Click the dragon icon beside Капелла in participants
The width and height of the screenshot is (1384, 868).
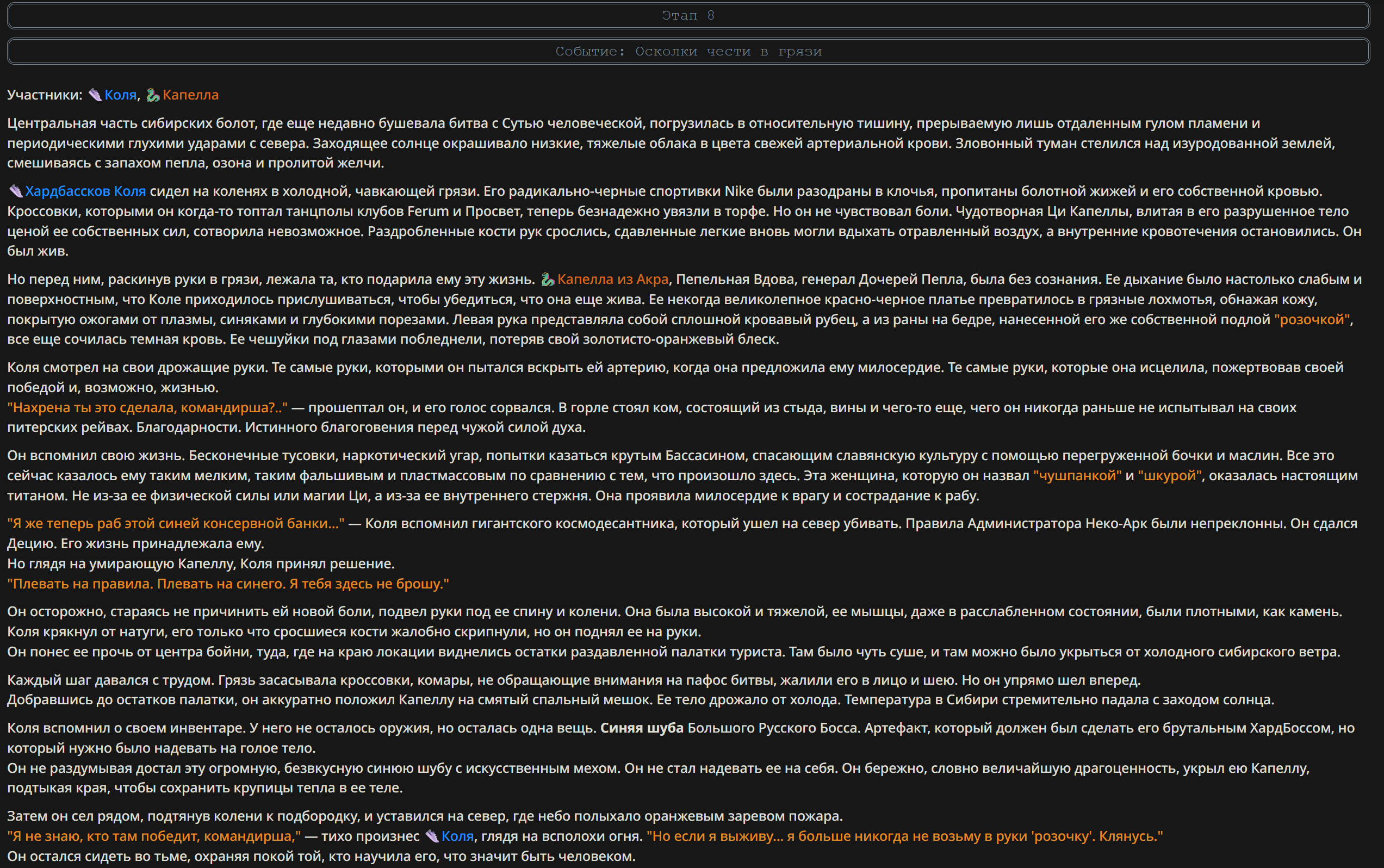click(x=153, y=95)
